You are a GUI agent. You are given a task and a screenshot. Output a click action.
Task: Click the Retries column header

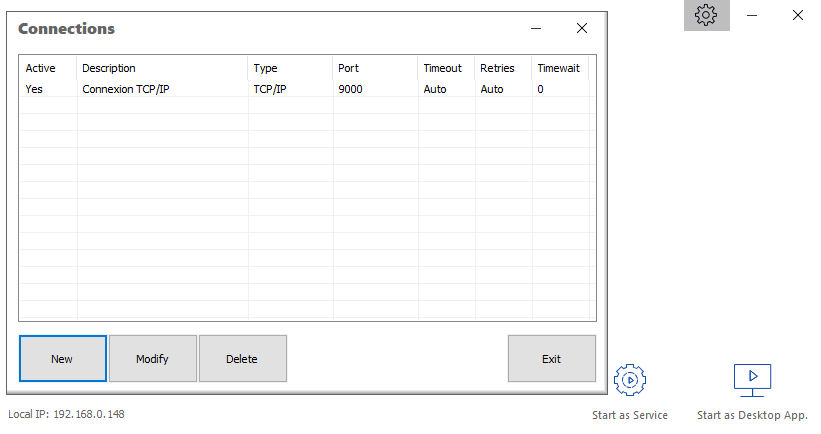click(502, 68)
